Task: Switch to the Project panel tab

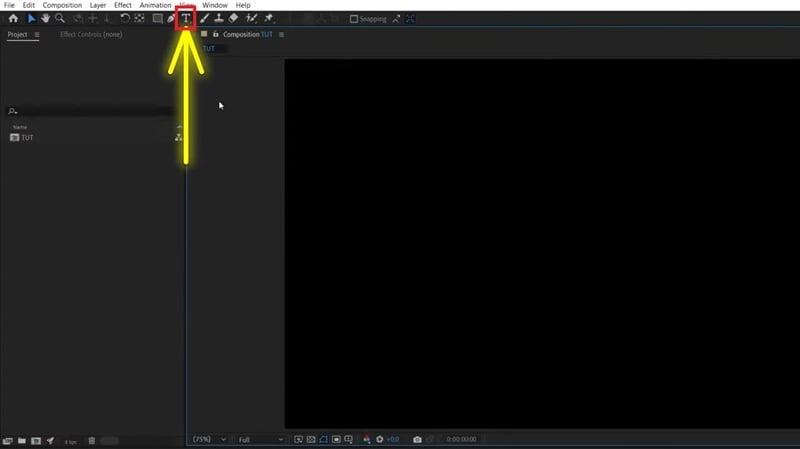Action: (17, 34)
